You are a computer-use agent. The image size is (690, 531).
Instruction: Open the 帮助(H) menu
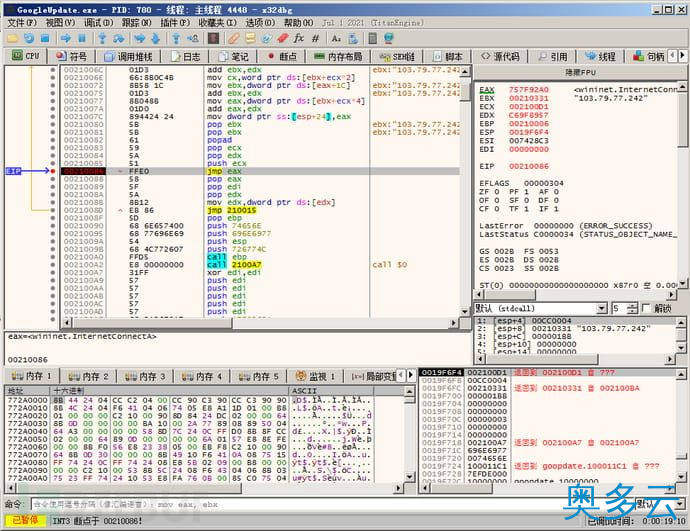point(298,22)
